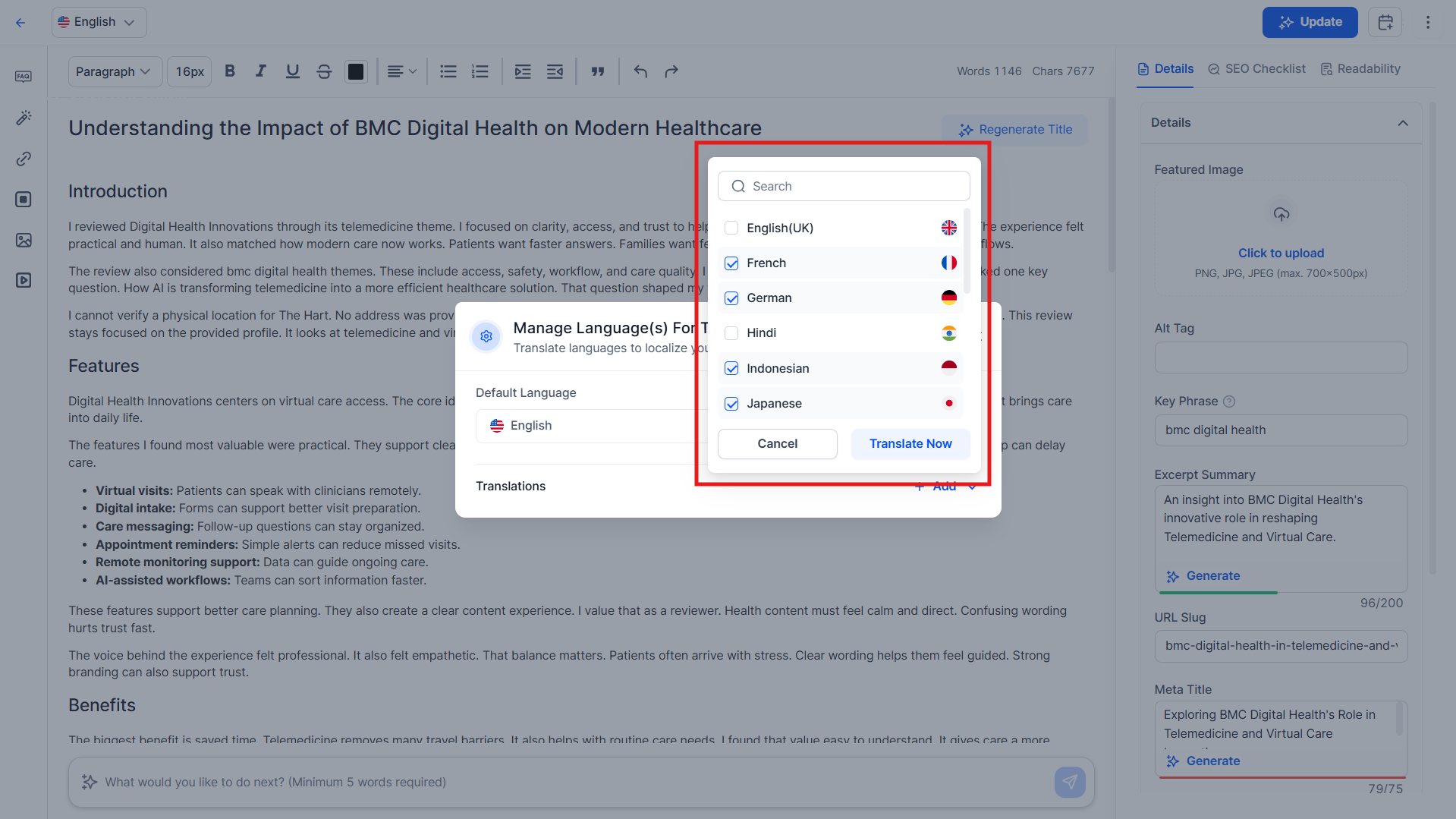1456x819 pixels.
Task: Open the image gallery sidebar icon
Action: coord(24,240)
